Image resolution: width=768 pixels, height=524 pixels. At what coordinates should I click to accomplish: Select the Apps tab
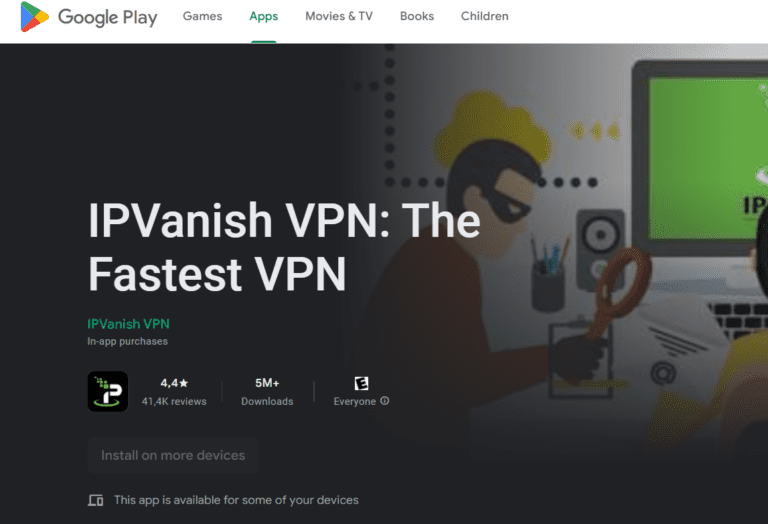(x=264, y=16)
